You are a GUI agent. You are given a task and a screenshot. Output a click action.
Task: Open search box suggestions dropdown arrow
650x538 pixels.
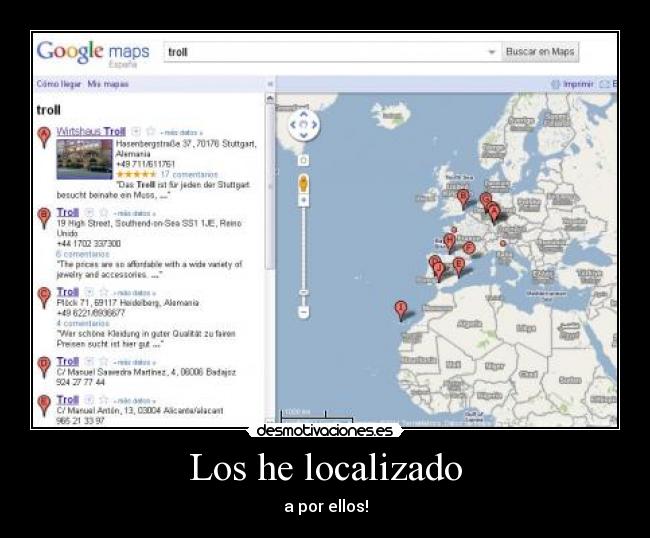(x=492, y=52)
